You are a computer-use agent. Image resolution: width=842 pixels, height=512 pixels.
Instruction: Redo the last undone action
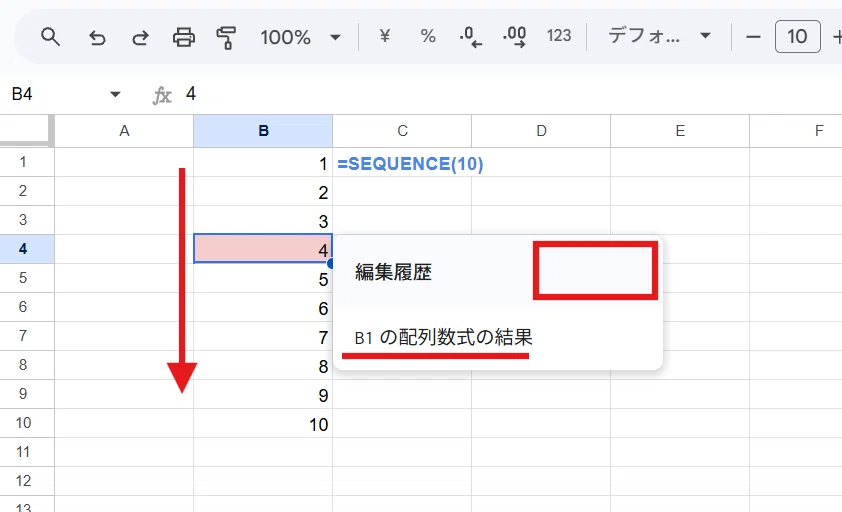click(x=140, y=38)
